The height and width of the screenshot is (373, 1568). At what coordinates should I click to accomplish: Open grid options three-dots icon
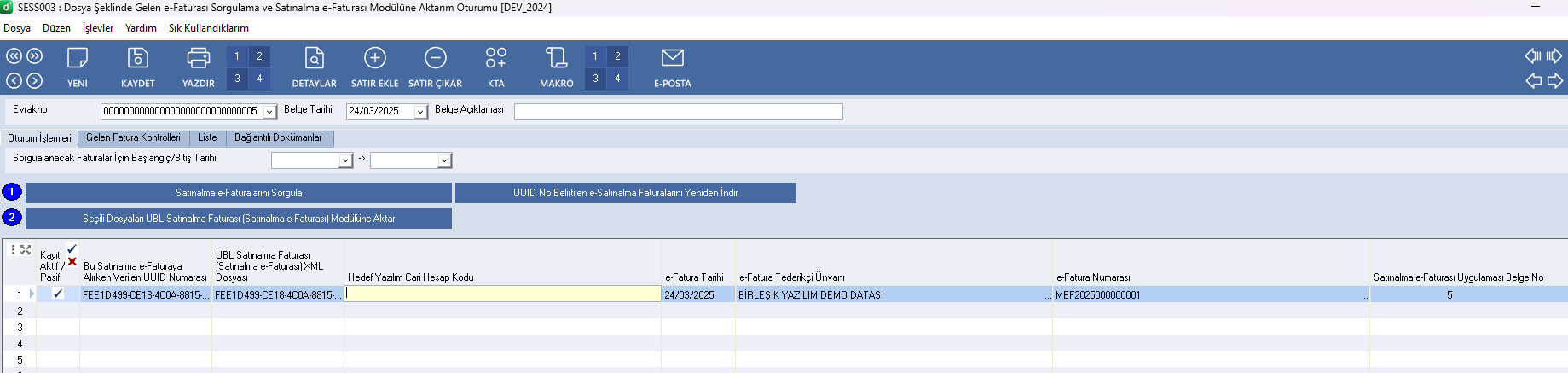pos(13,249)
